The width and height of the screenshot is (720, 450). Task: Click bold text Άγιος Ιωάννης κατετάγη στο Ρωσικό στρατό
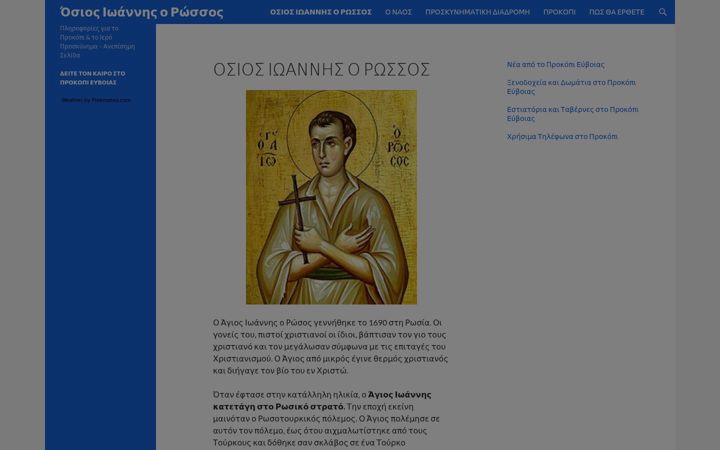[322, 400]
